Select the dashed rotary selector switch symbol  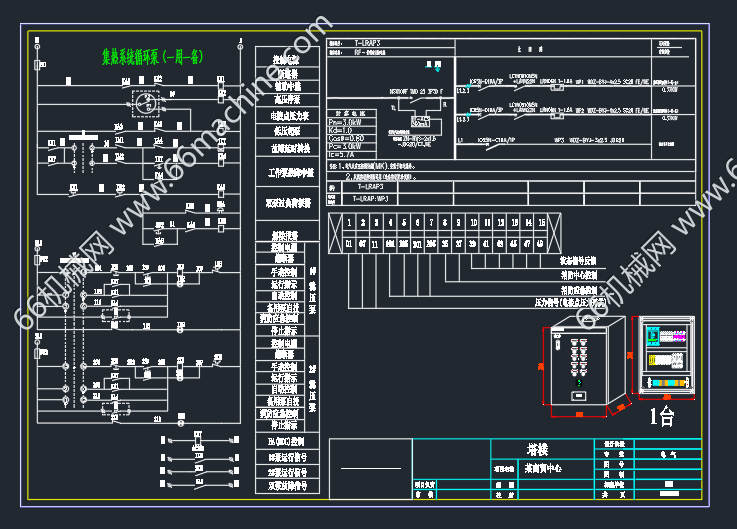point(148,102)
